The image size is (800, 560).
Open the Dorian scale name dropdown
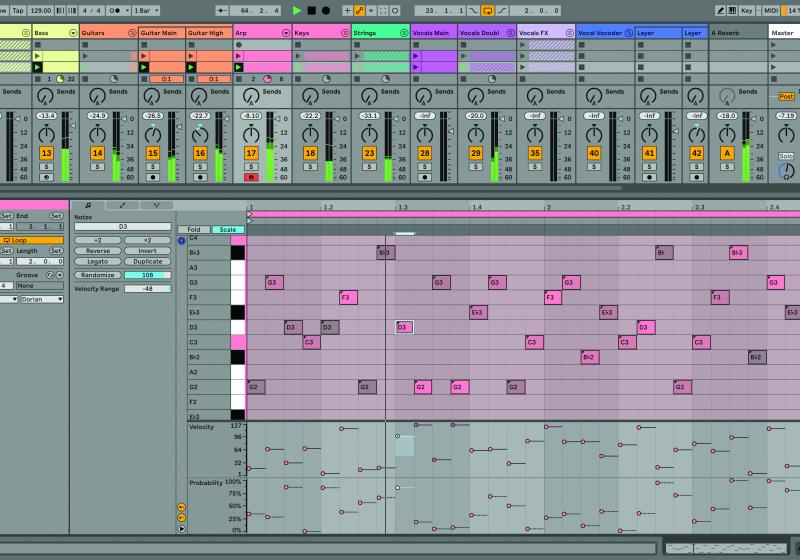42,299
